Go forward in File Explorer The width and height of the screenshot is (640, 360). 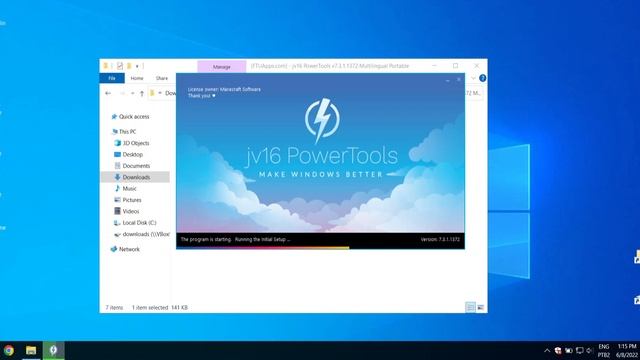pyautogui.click(x=122, y=93)
